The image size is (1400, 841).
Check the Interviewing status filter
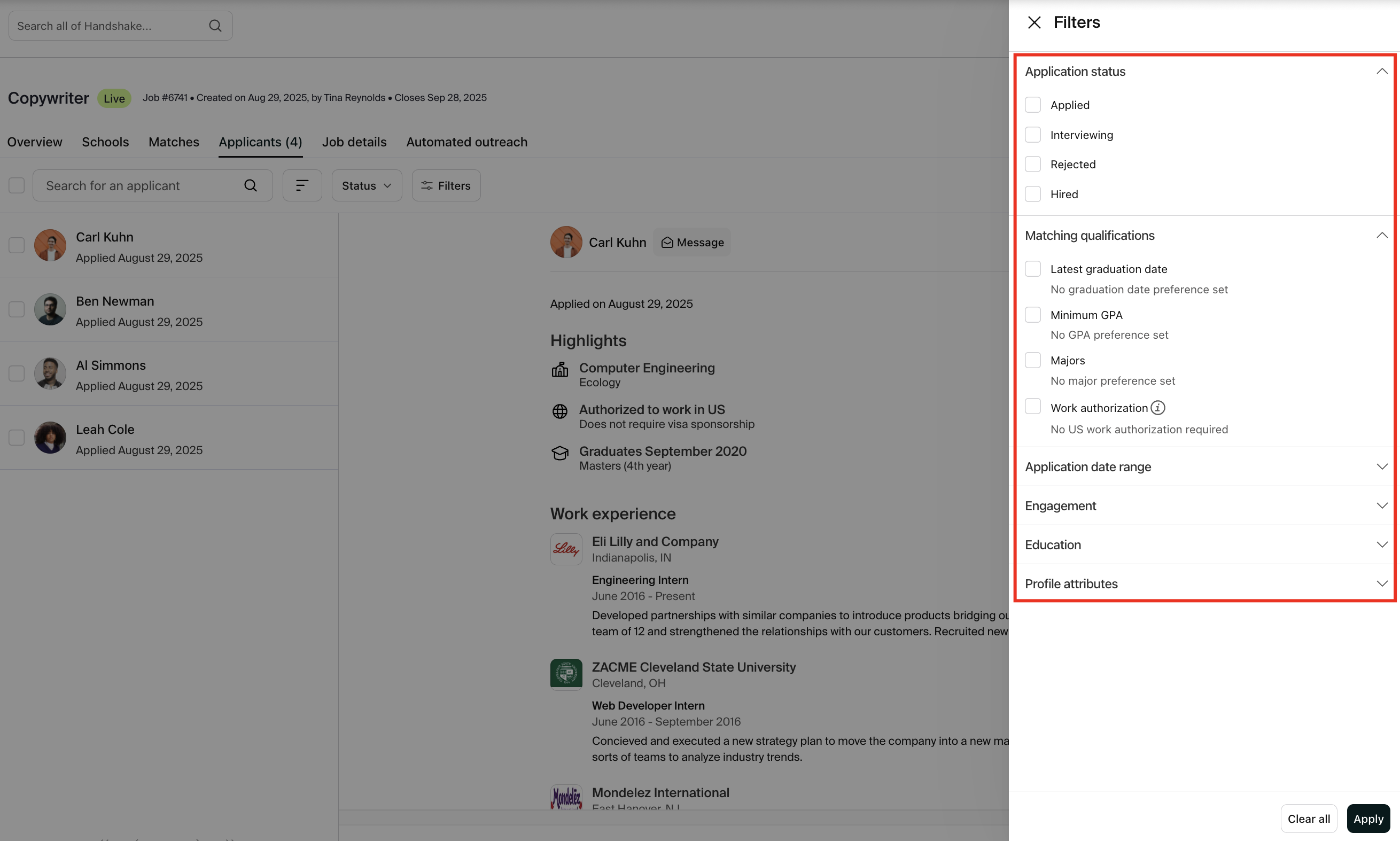1033,135
